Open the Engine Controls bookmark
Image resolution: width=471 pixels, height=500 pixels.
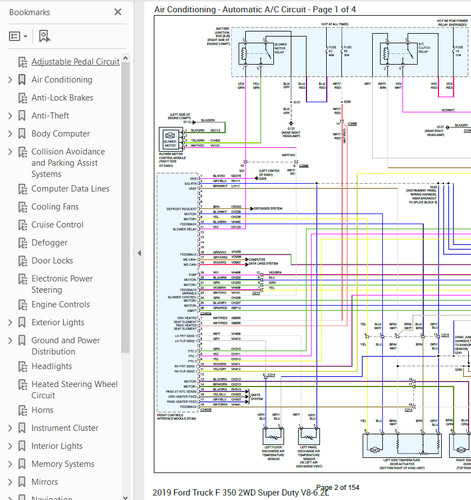point(61,305)
